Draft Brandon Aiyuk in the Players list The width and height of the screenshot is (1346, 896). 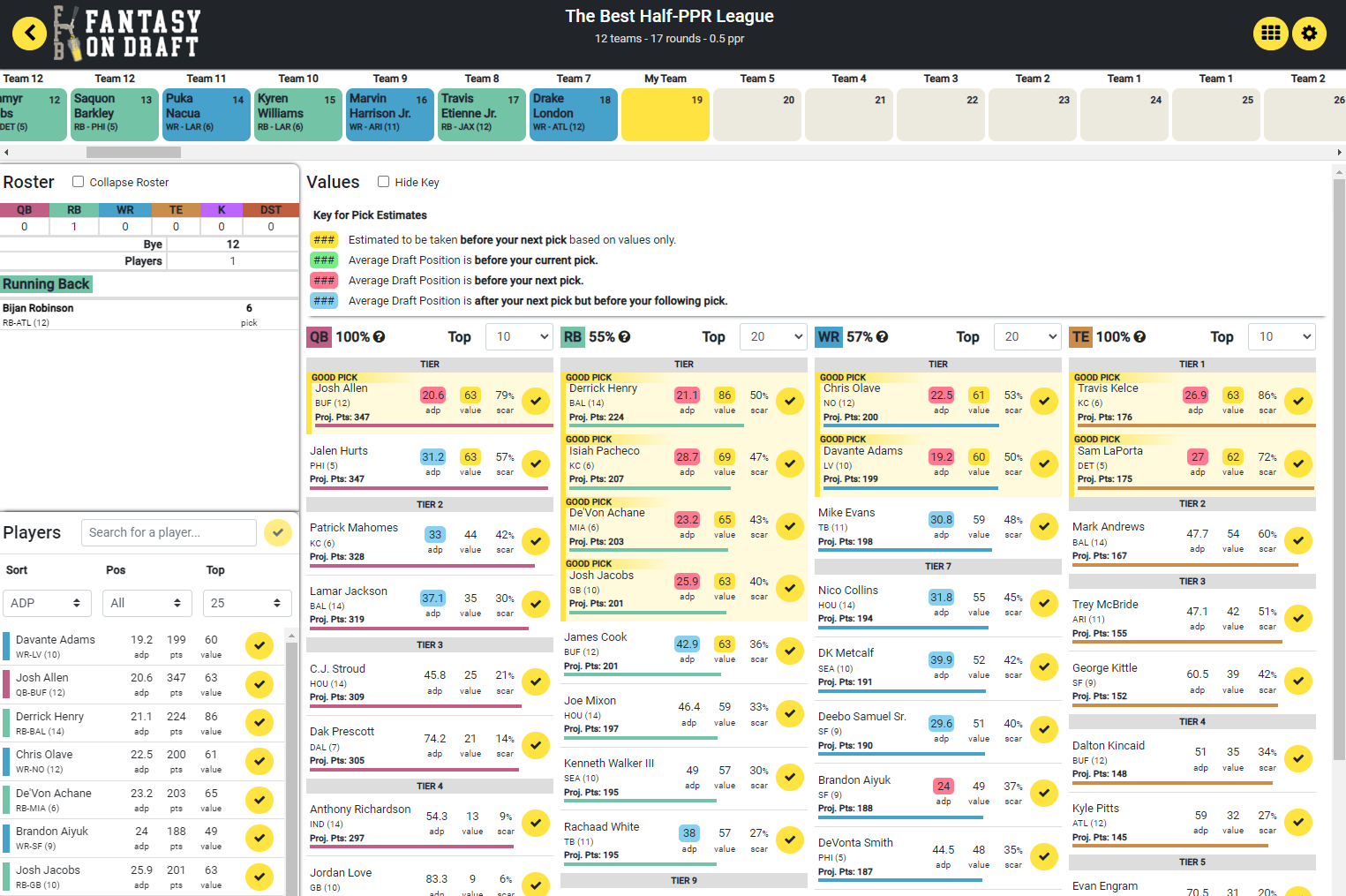(x=259, y=838)
